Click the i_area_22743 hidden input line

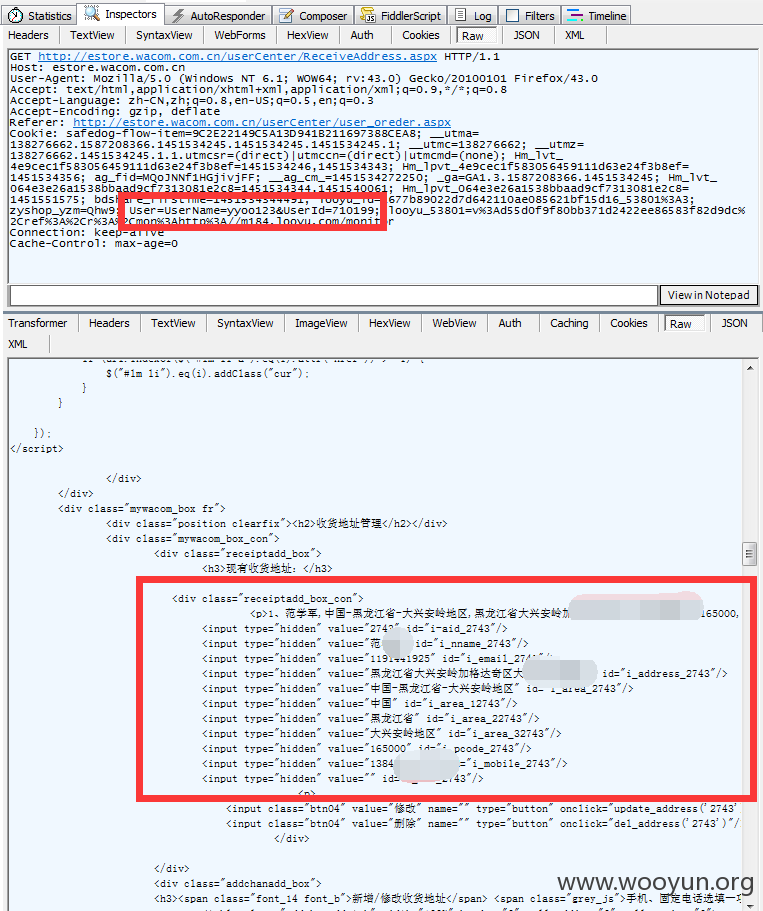(371, 719)
